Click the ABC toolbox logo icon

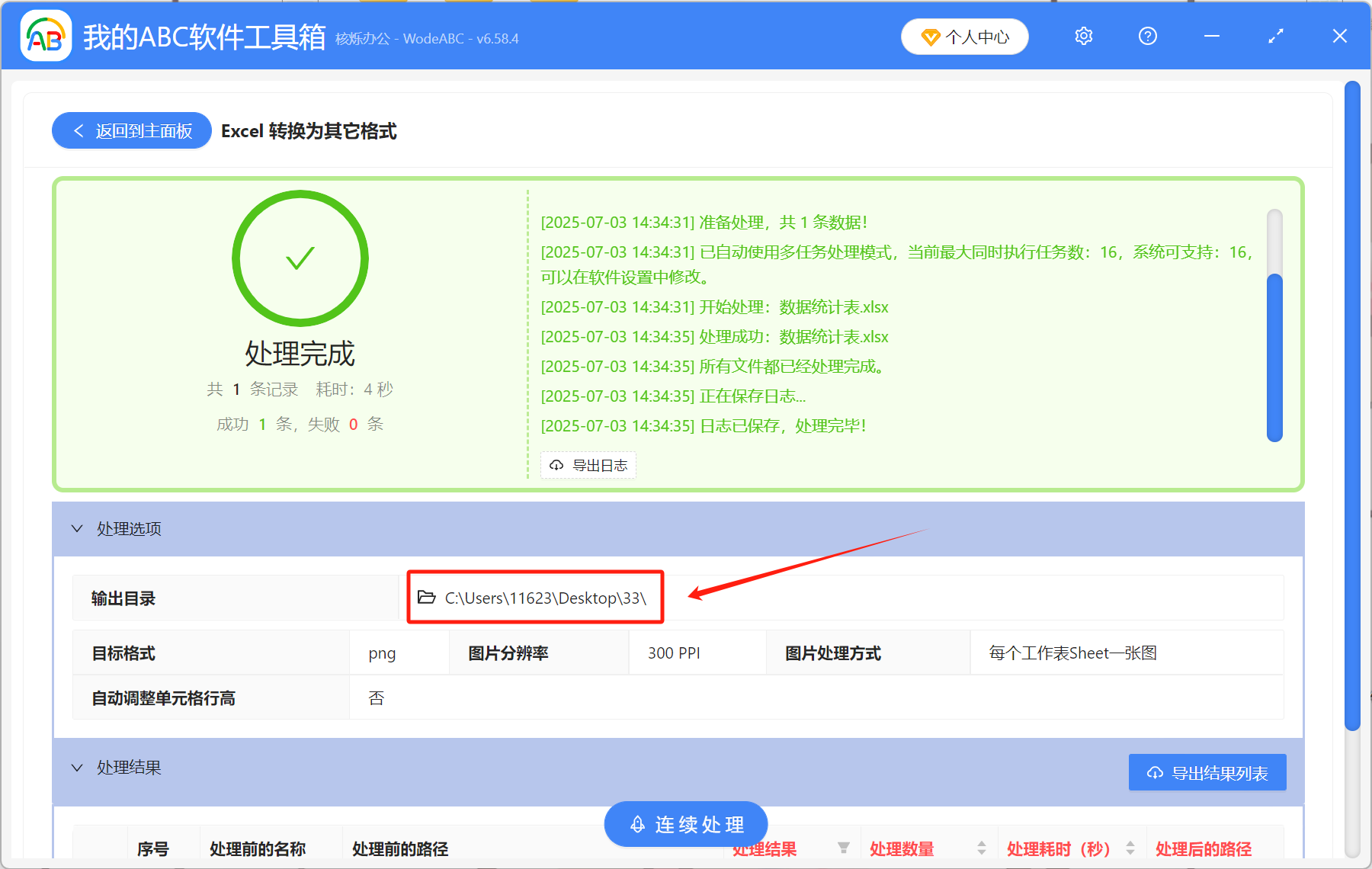45,36
